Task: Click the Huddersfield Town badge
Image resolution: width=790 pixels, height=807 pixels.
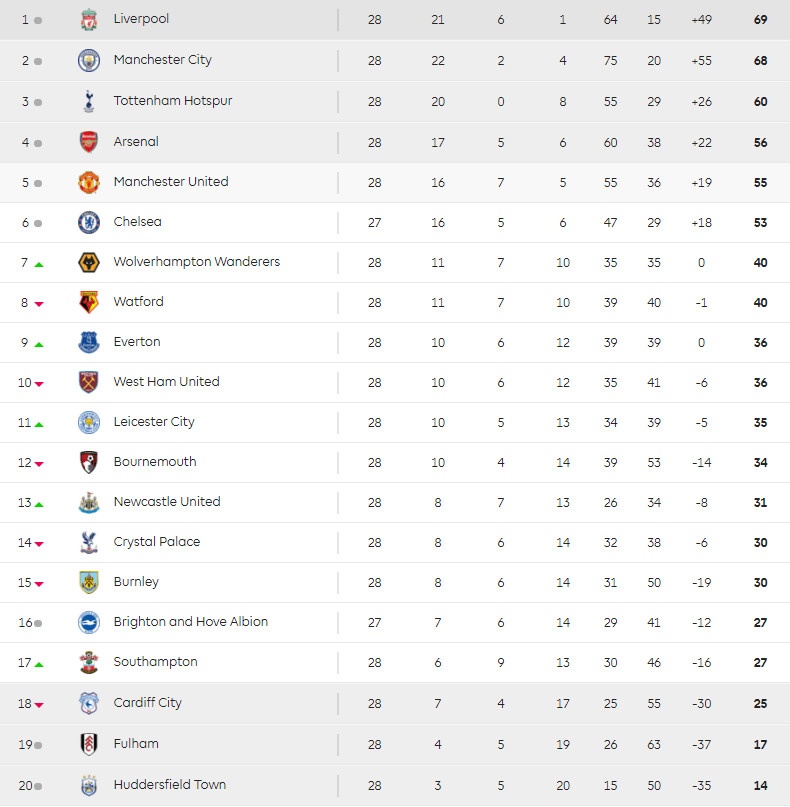Action: coord(89,785)
